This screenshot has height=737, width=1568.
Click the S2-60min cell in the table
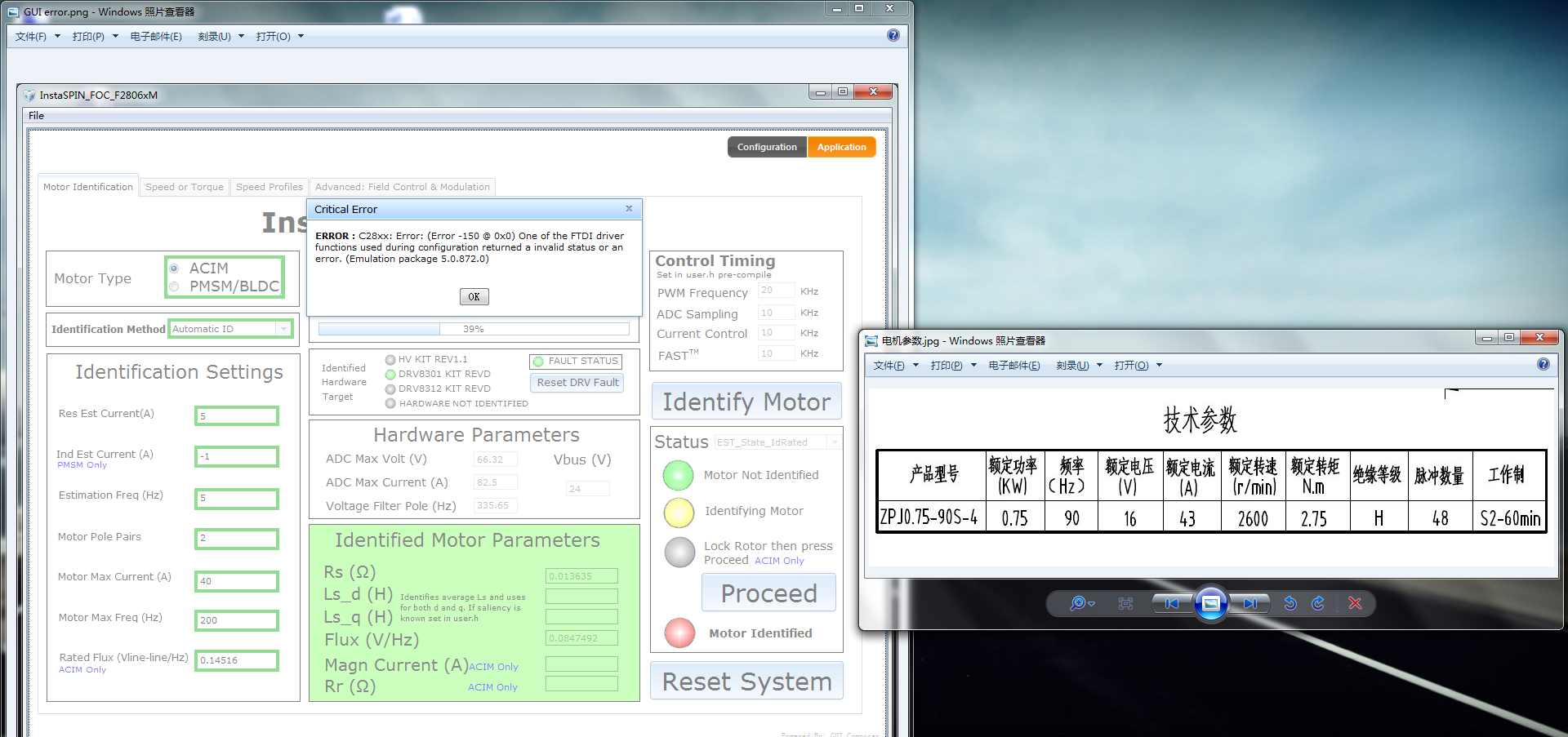pyautogui.click(x=1510, y=517)
